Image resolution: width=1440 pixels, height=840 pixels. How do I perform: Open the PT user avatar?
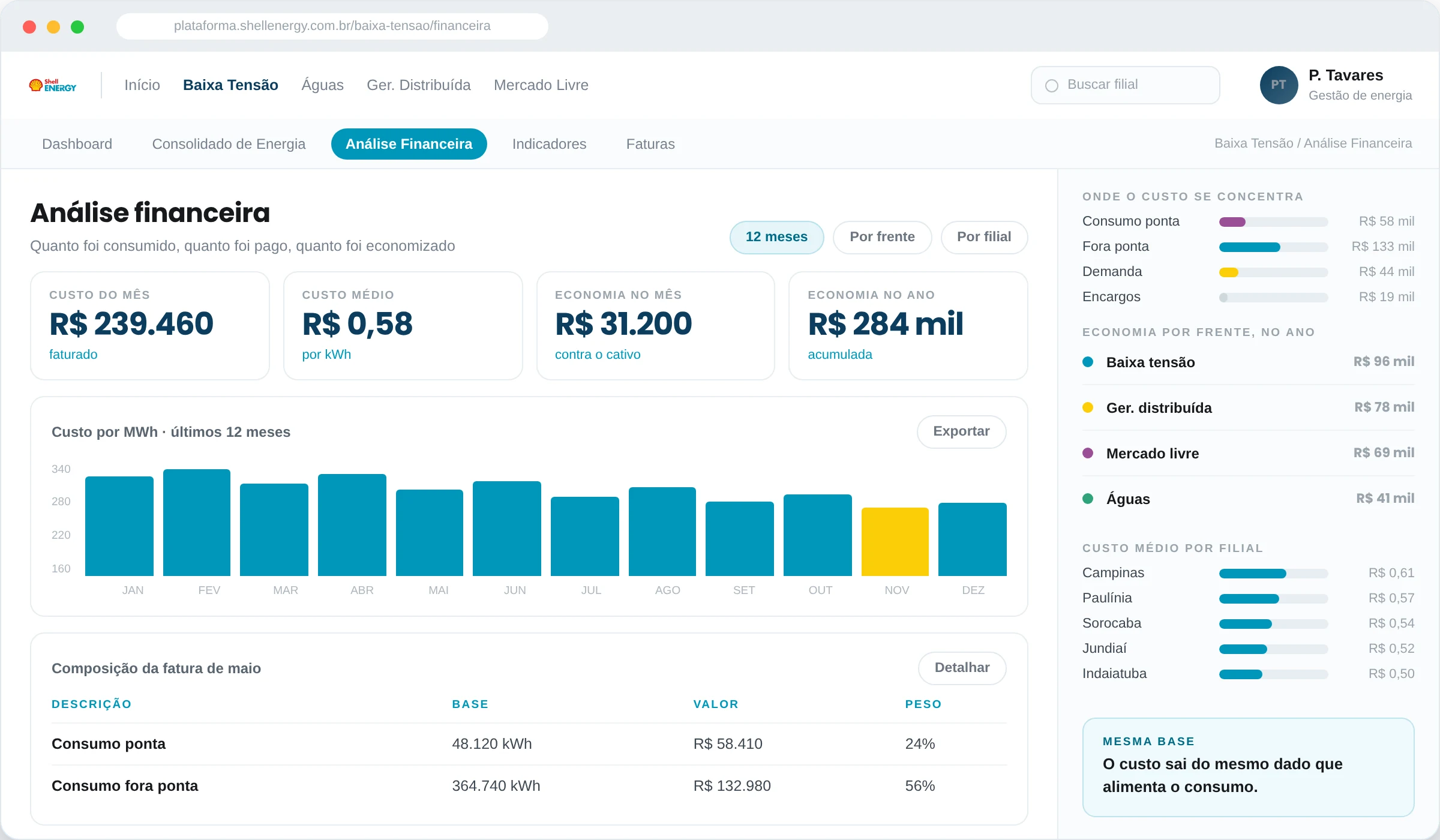point(1279,85)
